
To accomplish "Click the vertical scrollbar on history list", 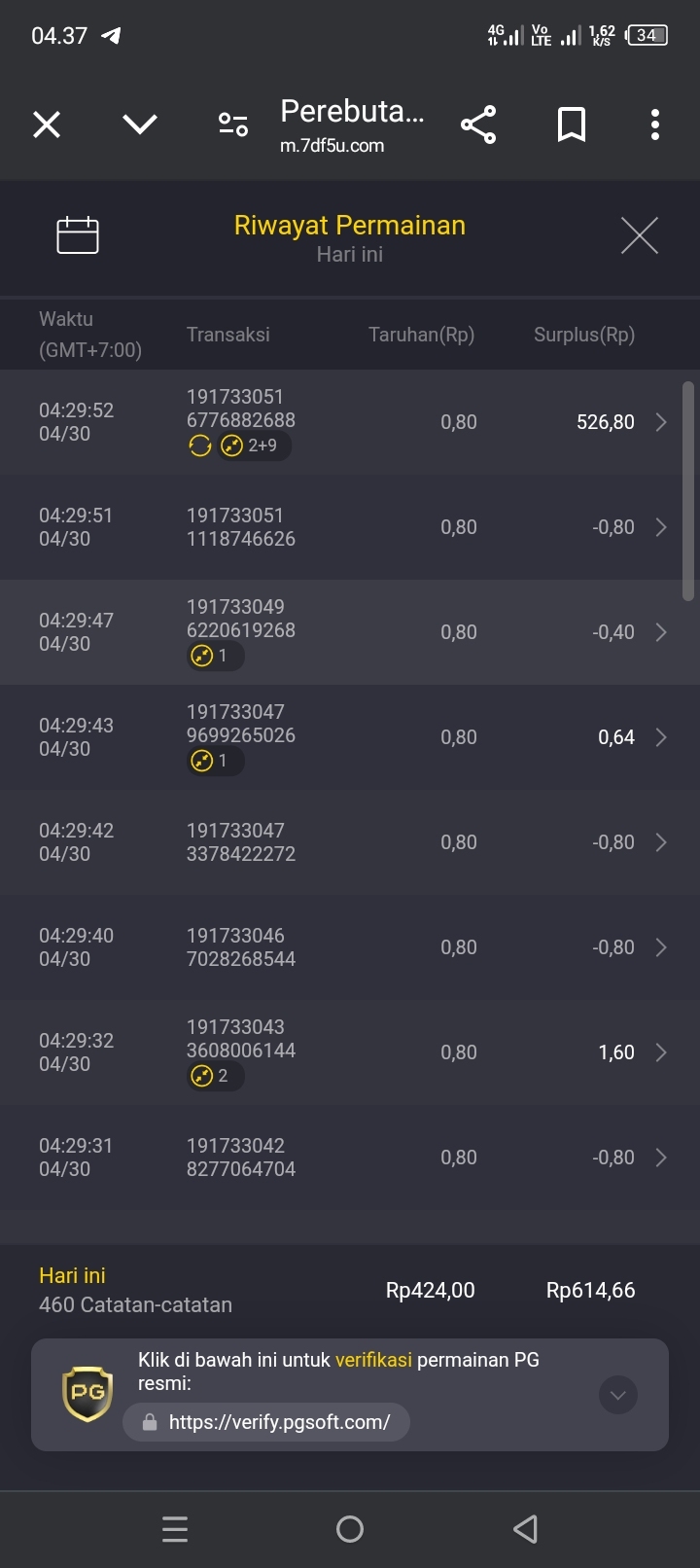I will [x=688, y=491].
